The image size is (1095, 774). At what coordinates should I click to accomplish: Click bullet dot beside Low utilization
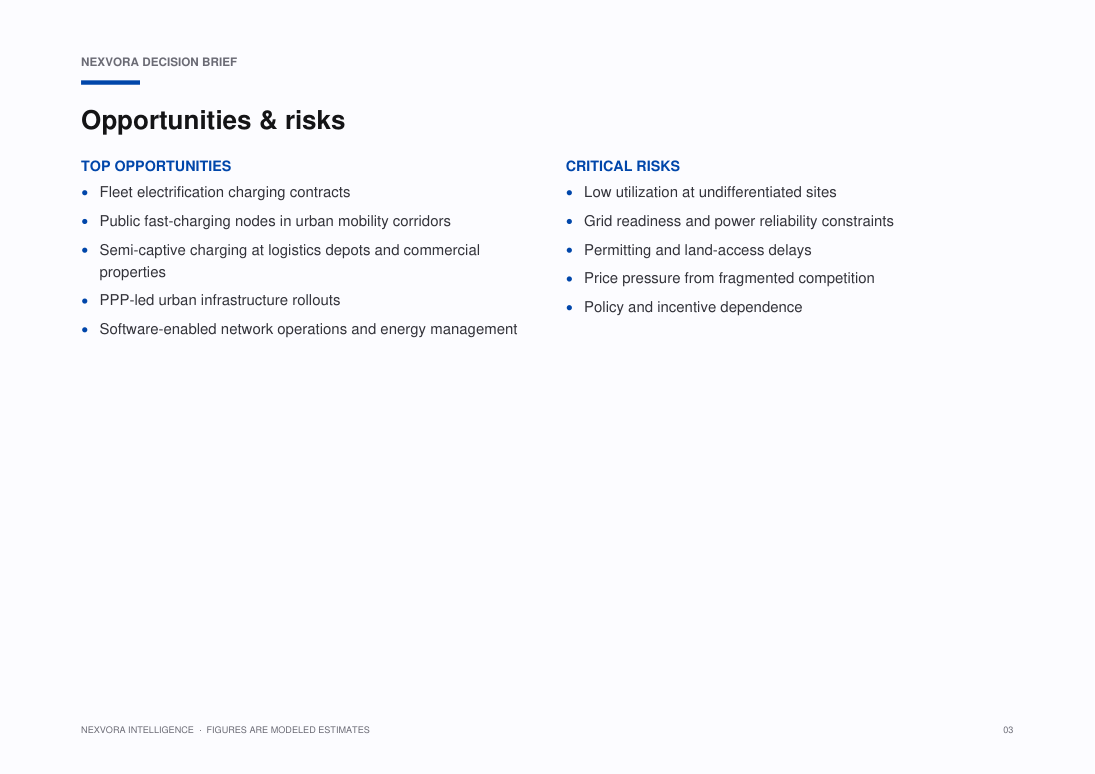[569, 193]
